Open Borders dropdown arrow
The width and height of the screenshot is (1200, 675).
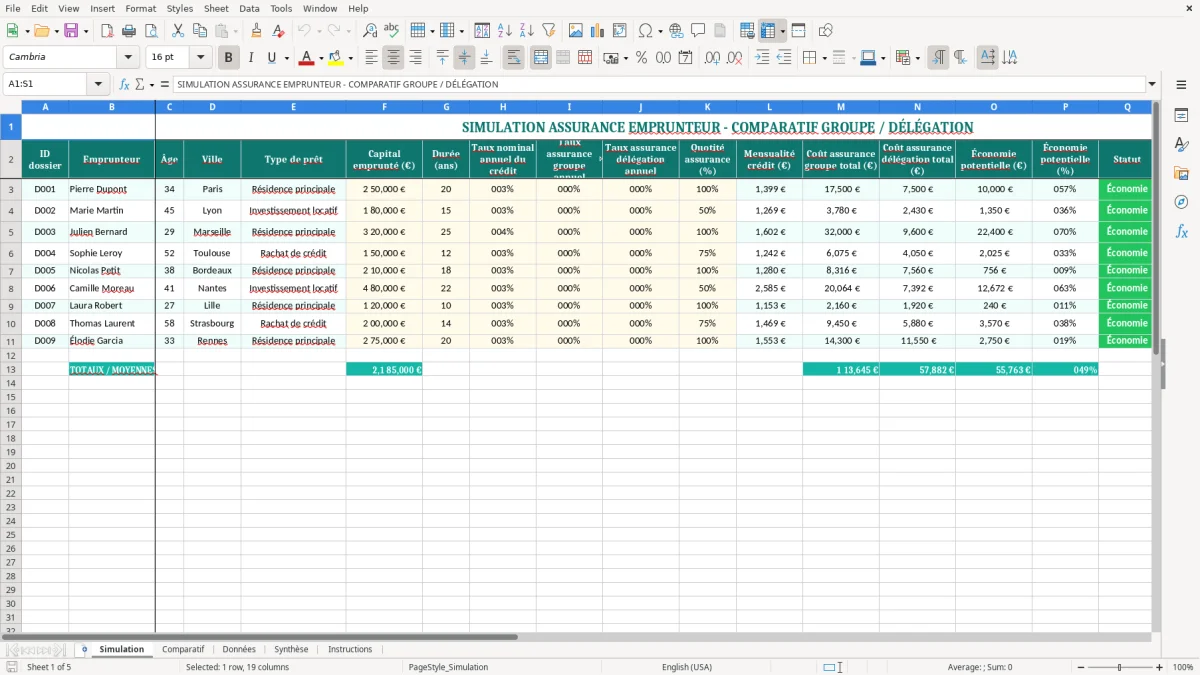click(824, 58)
